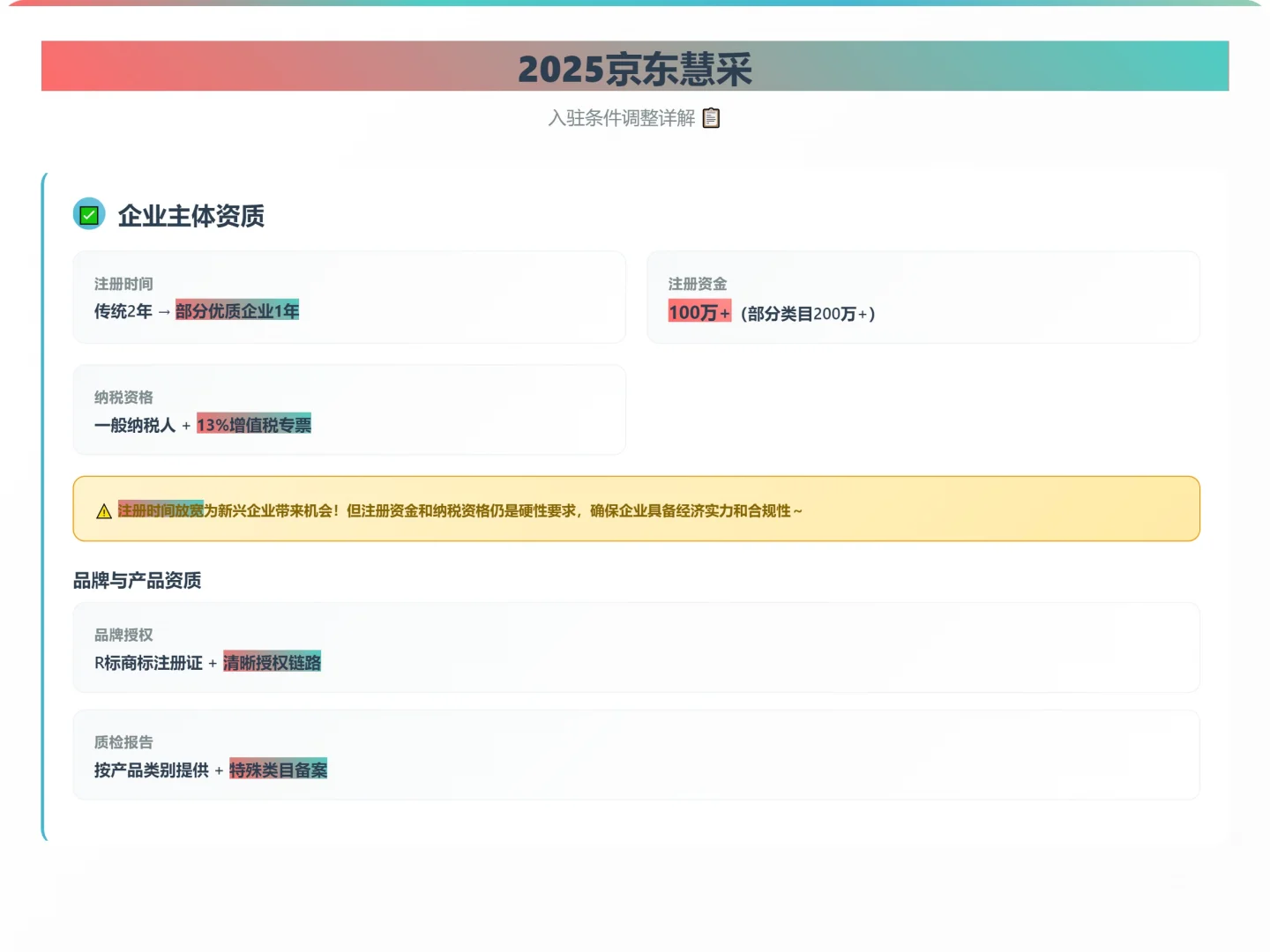Viewport: 1270px width, 952px height.
Task: Click the text 按产品类别提供 +
Action: (x=159, y=770)
